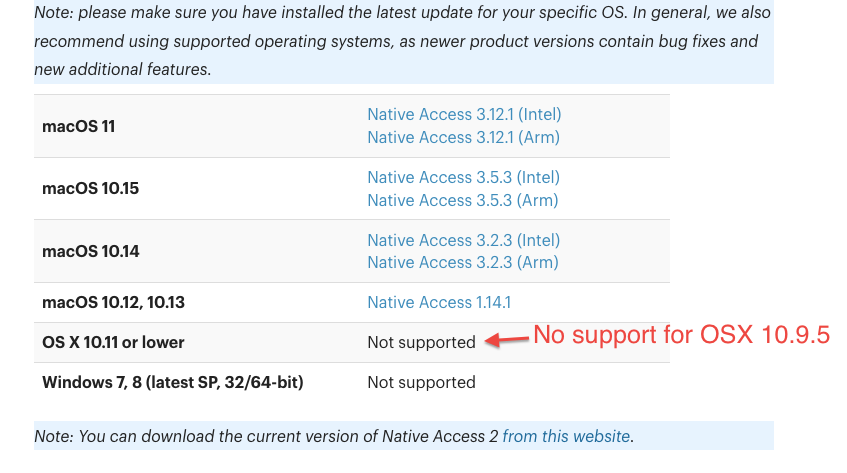This screenshot has height=473, width=847.
Task: Select the 'macOS 10.12, 10.13' row label
Action: tap(113, 302)
